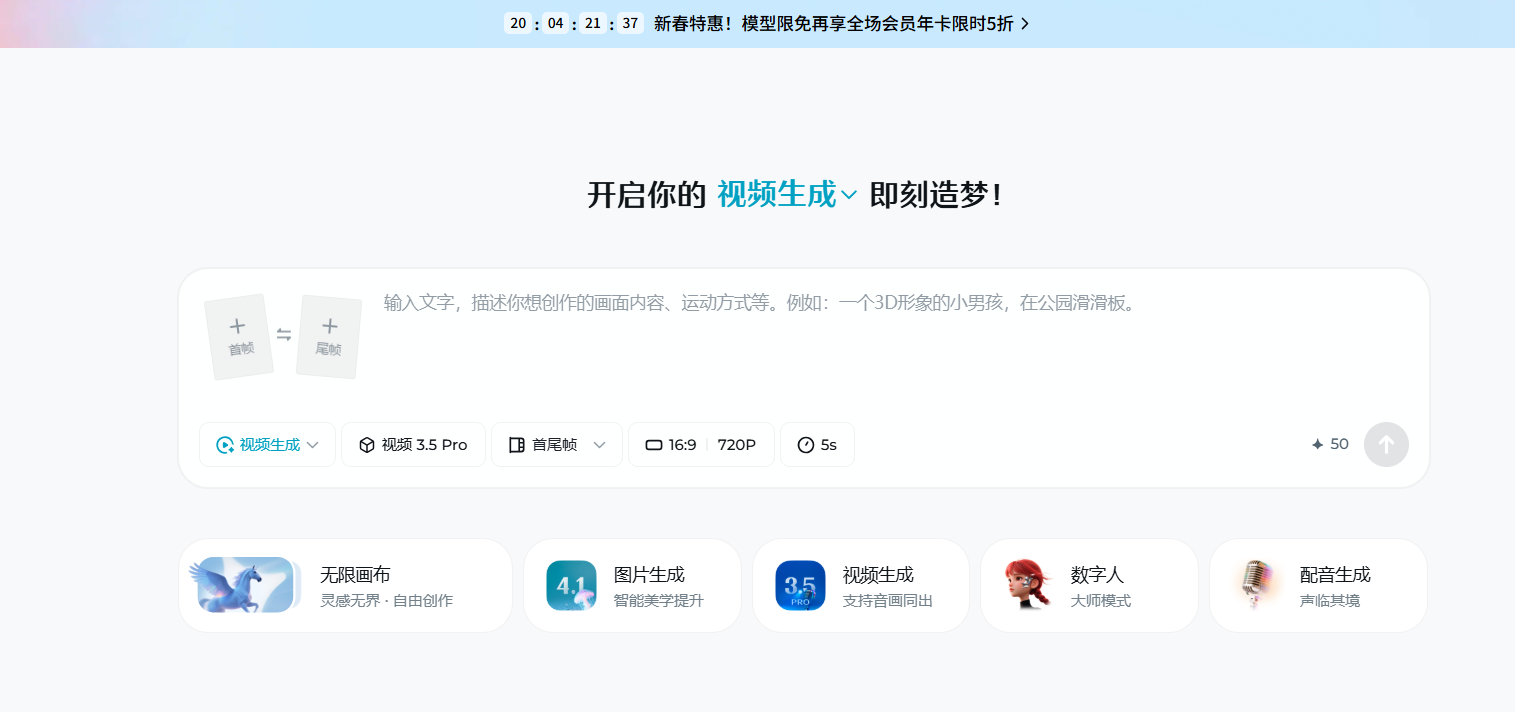1515x712 pixels.
Task: Click the countdown timer in the banner
Action: click(x=574, y=24)
